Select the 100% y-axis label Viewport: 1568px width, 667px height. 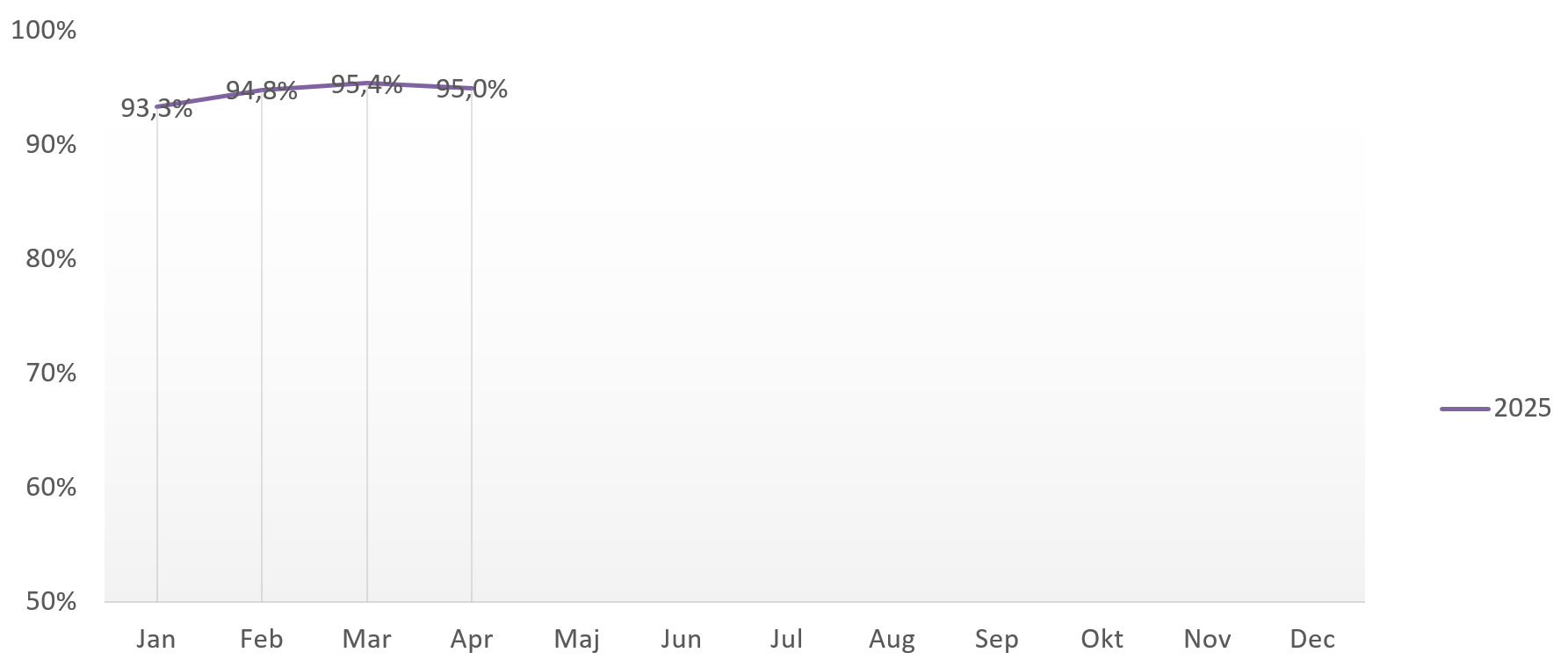pyautogui.click(x=44, y=30)
